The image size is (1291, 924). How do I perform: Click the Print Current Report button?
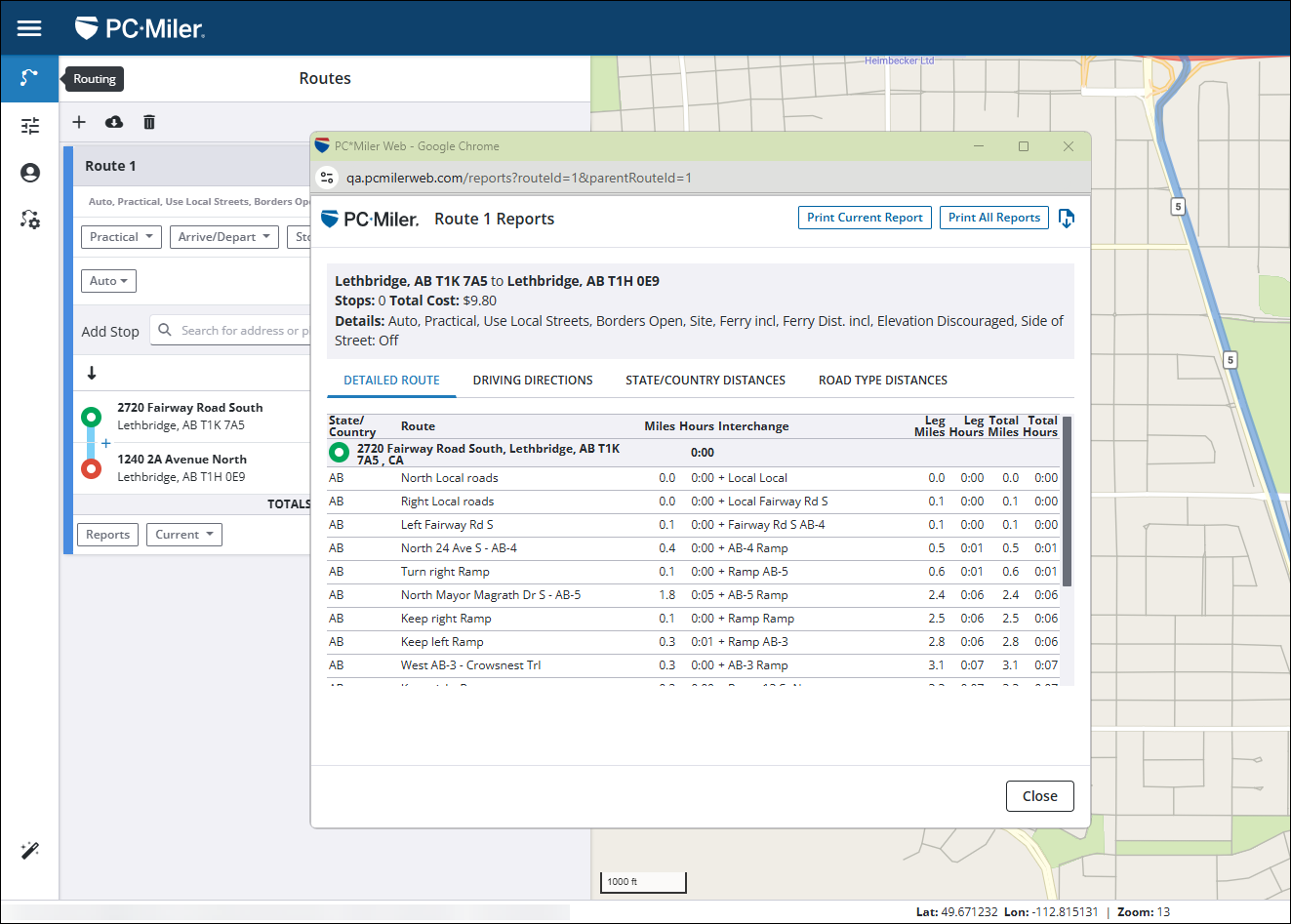(864, 218)
